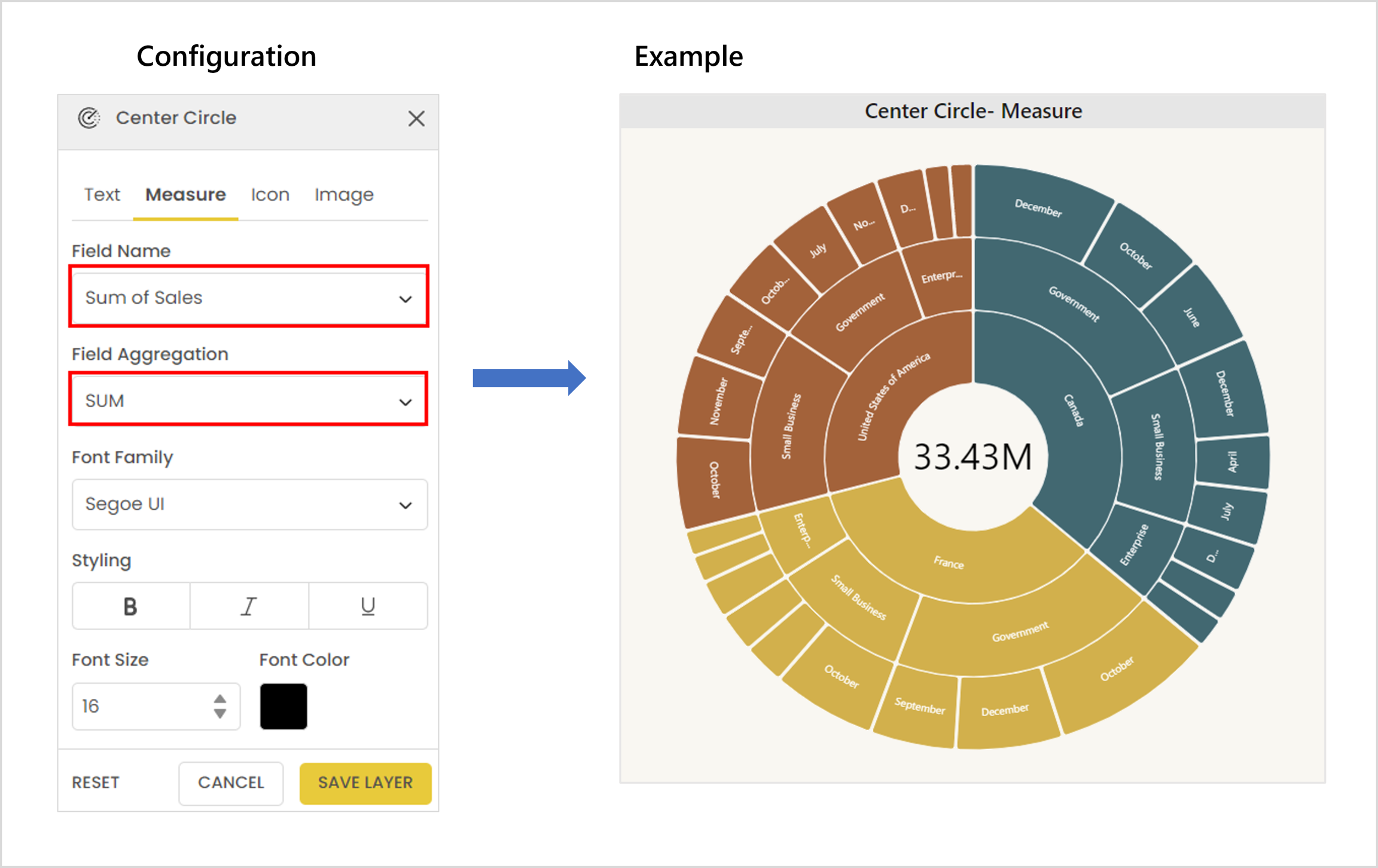Click the Font Size input field
Viewport: 1378px width, 868px height.
tap(144, 706)
